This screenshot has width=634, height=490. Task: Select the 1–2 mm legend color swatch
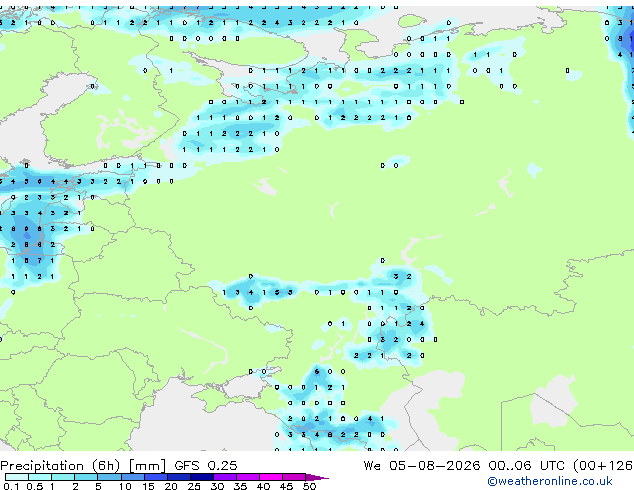[63, 477]
